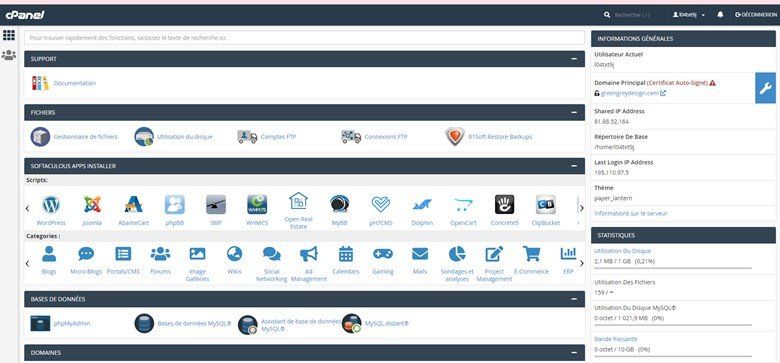Open the Social Networking category
Image resolution: width=780 pixels, height=363 pixels.
pos(272,254)
